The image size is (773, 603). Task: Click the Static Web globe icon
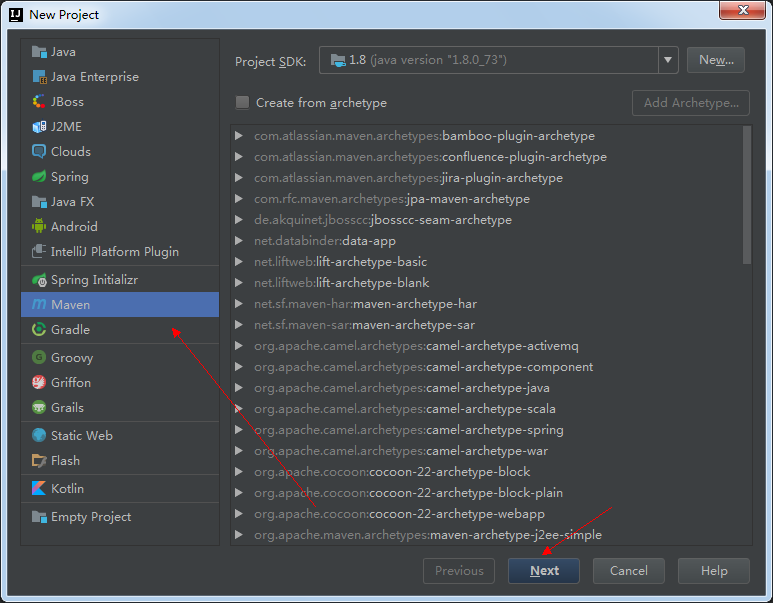tap(39, 435)
